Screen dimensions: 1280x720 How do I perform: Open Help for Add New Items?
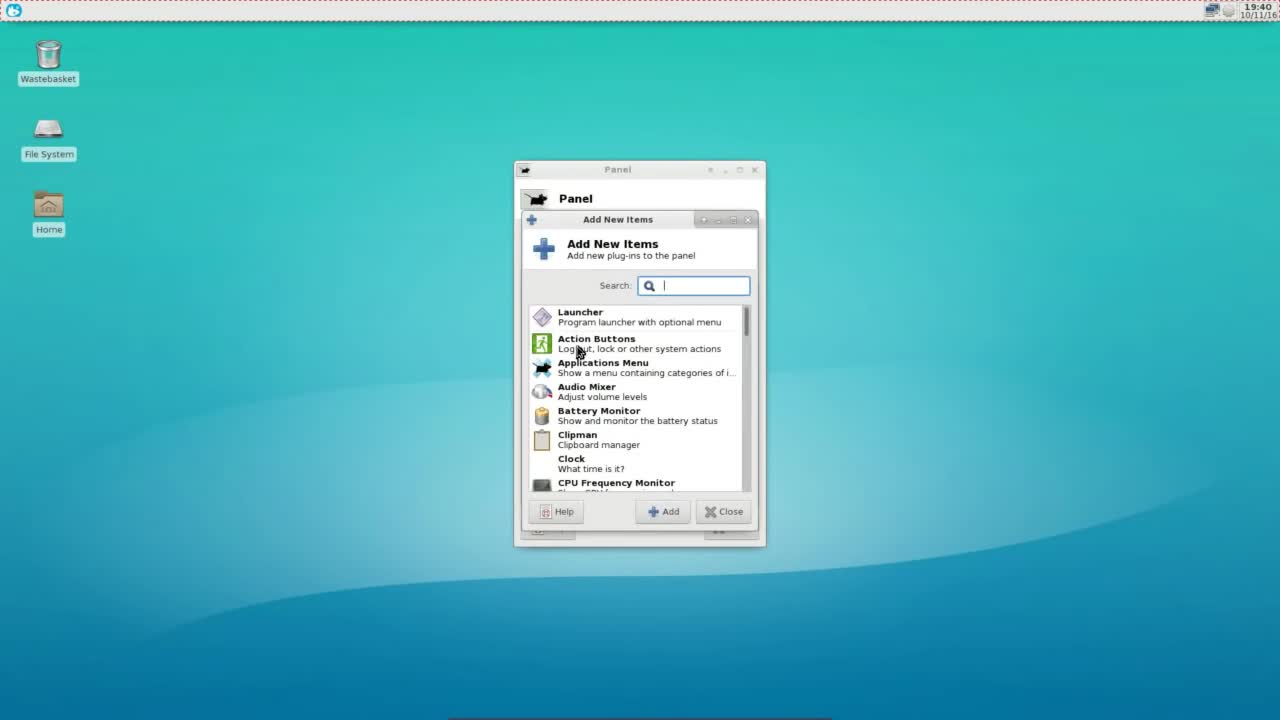556,512
